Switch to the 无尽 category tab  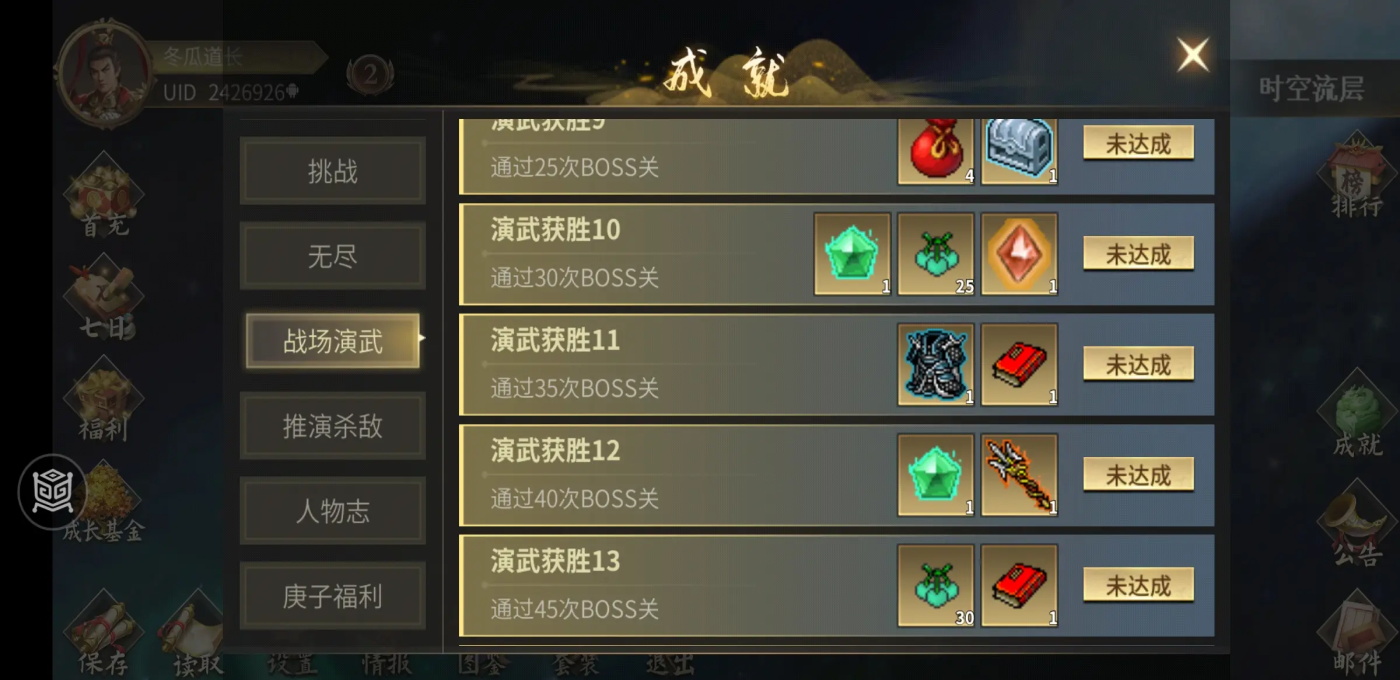(x=333, y=256)
